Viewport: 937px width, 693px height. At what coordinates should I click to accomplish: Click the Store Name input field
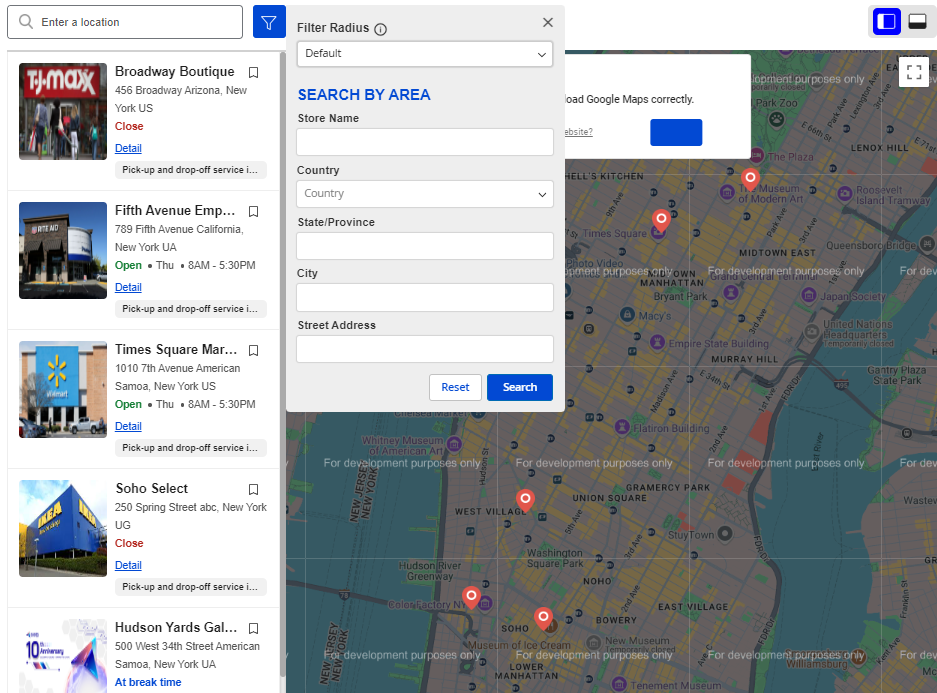click(x=424, y=142)
